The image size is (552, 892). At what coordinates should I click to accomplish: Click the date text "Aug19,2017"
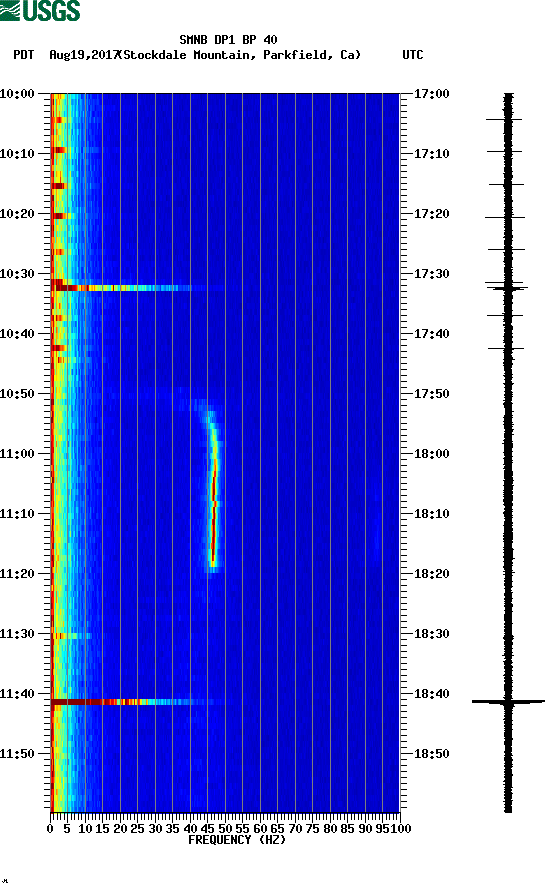83,55
